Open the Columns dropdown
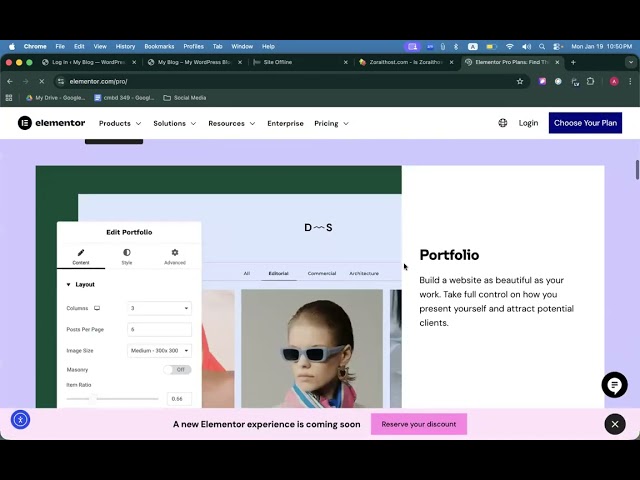640x480 pixels. point(159,308)
